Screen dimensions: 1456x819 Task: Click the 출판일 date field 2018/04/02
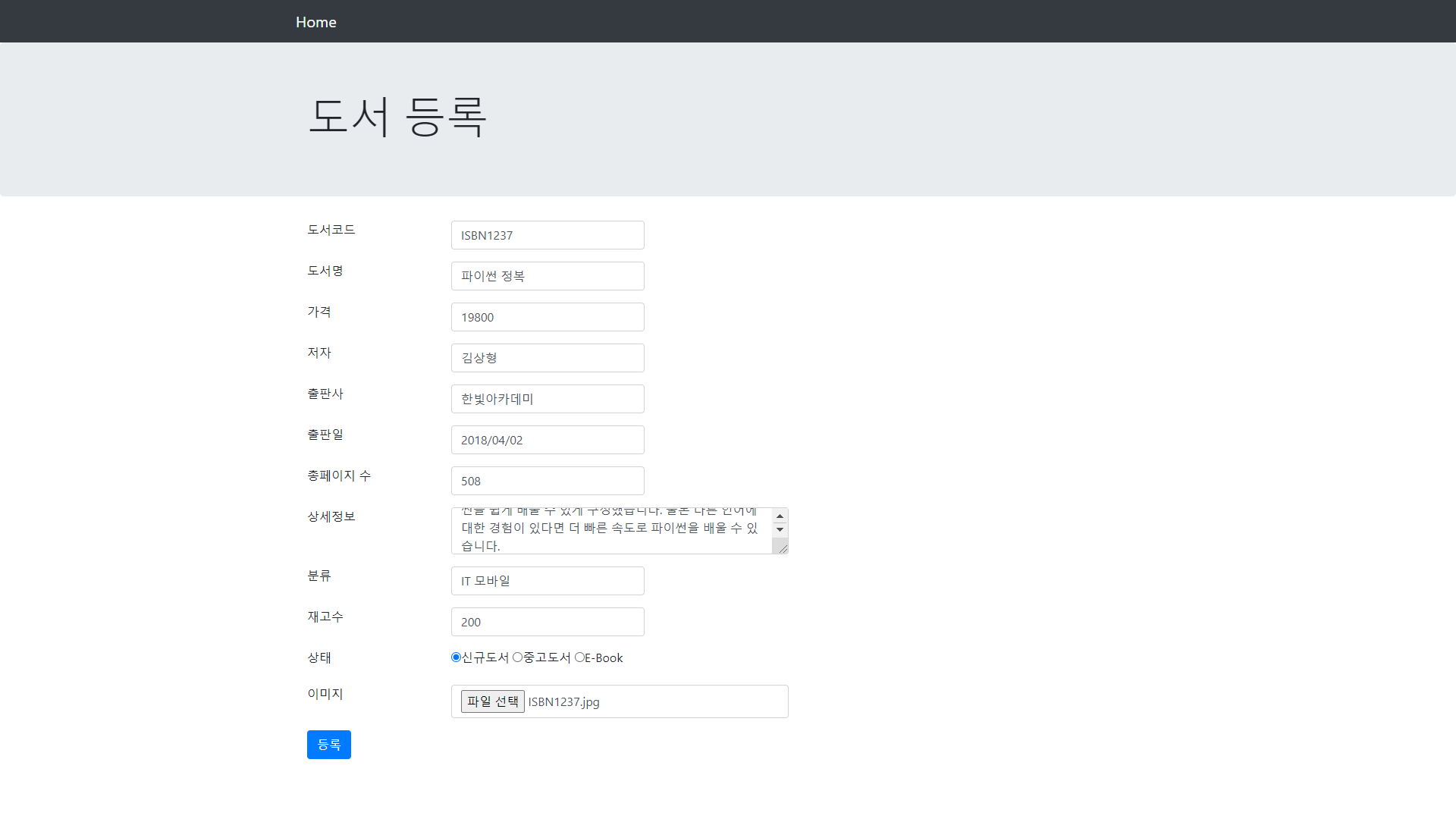548,440
